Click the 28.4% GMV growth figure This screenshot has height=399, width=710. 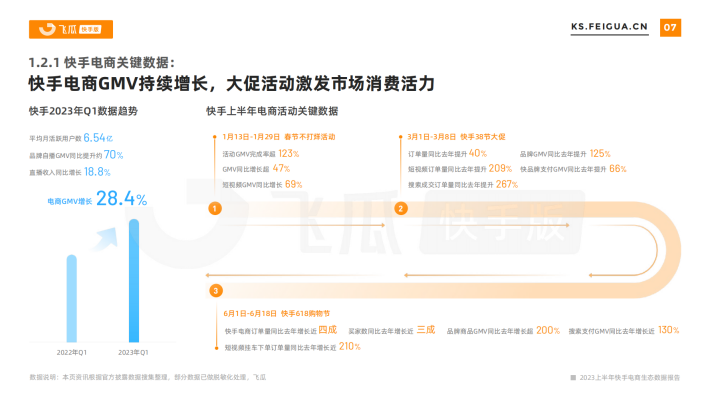pos(121,199)
